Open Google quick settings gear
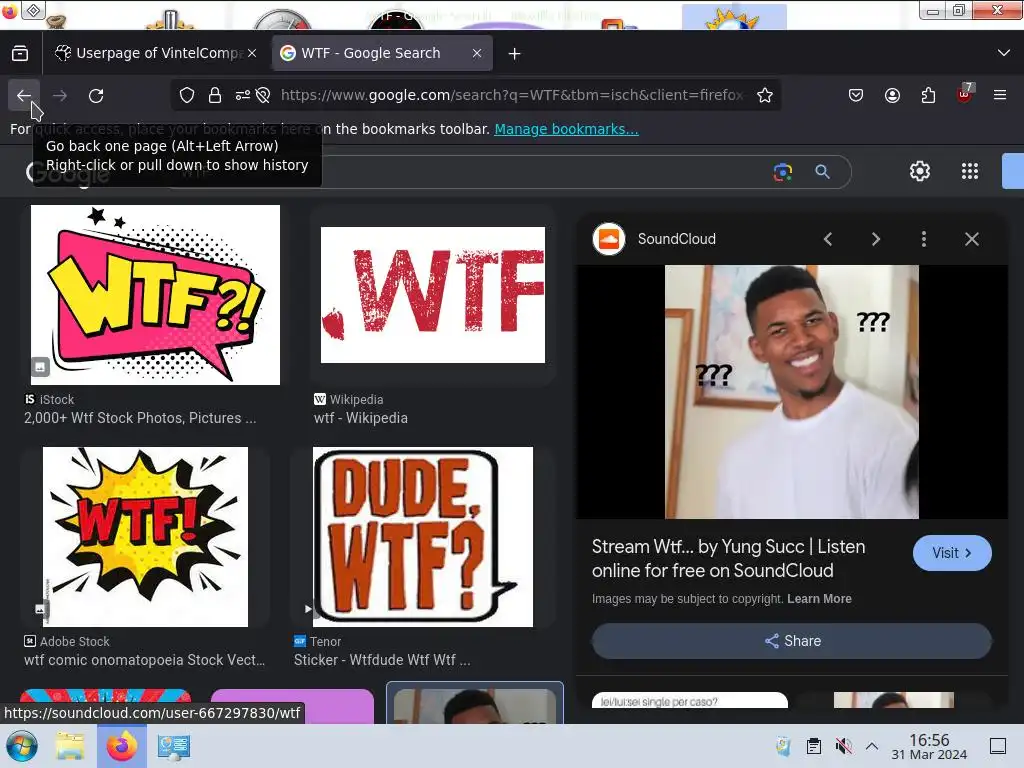The width and height of the screenshot is (1024, 768). coord(920,171)
